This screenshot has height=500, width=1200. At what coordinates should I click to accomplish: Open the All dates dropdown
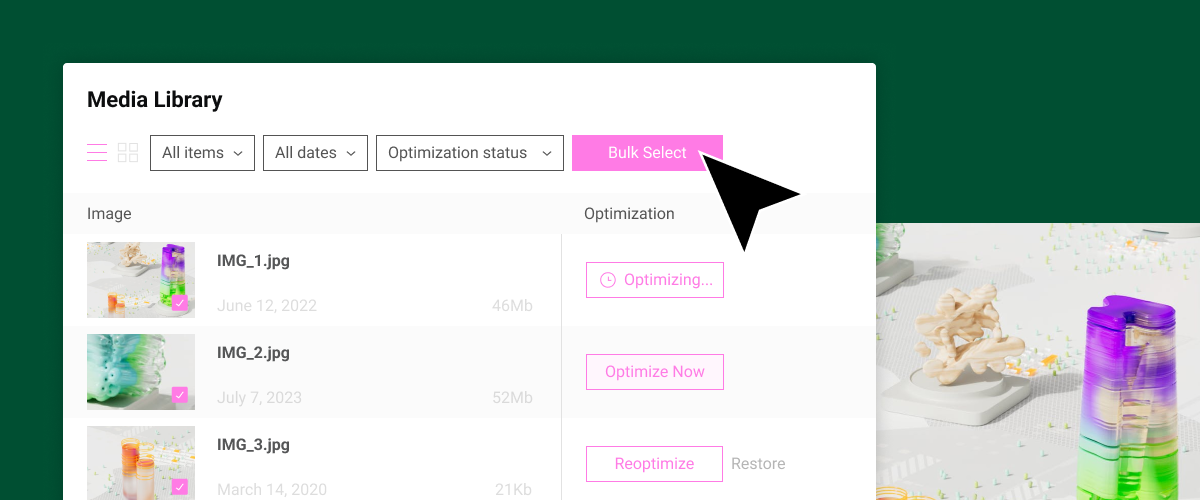coord(315,153)
